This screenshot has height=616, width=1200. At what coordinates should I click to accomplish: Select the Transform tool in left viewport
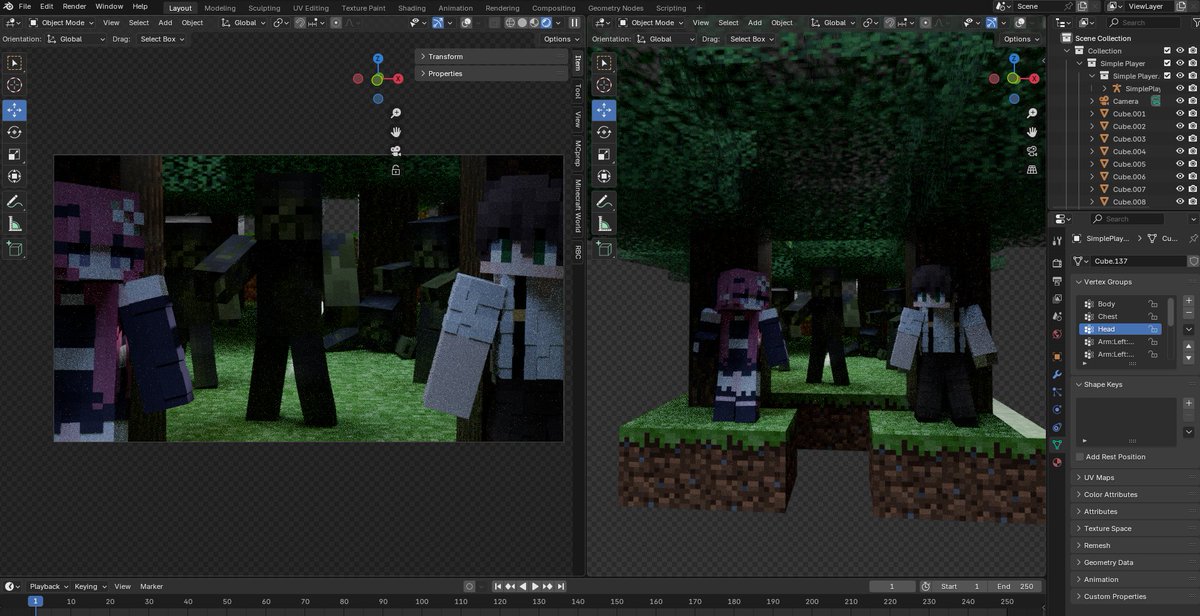pos(15,177)
